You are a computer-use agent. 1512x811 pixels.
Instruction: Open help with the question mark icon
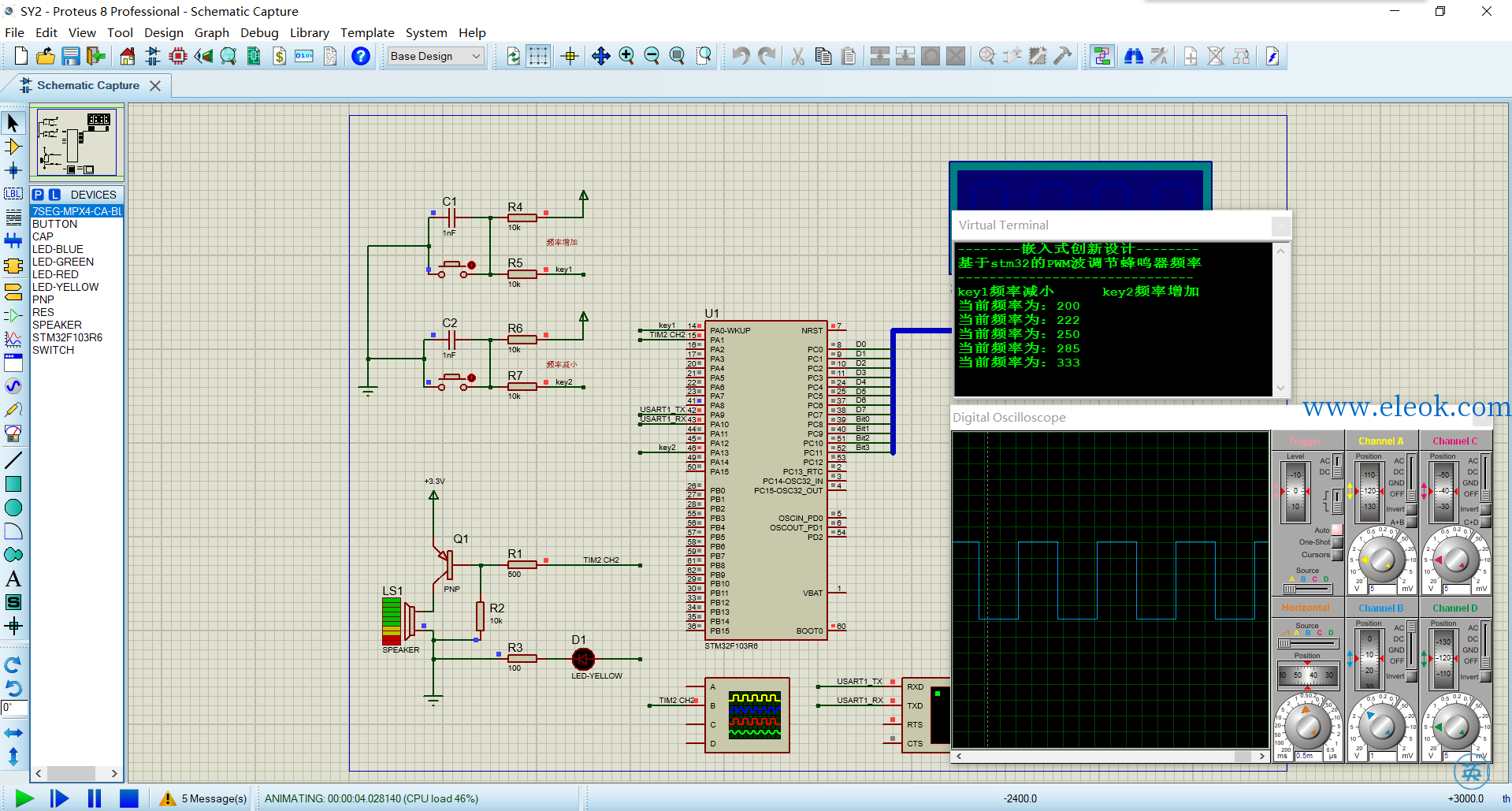[360, 56]
